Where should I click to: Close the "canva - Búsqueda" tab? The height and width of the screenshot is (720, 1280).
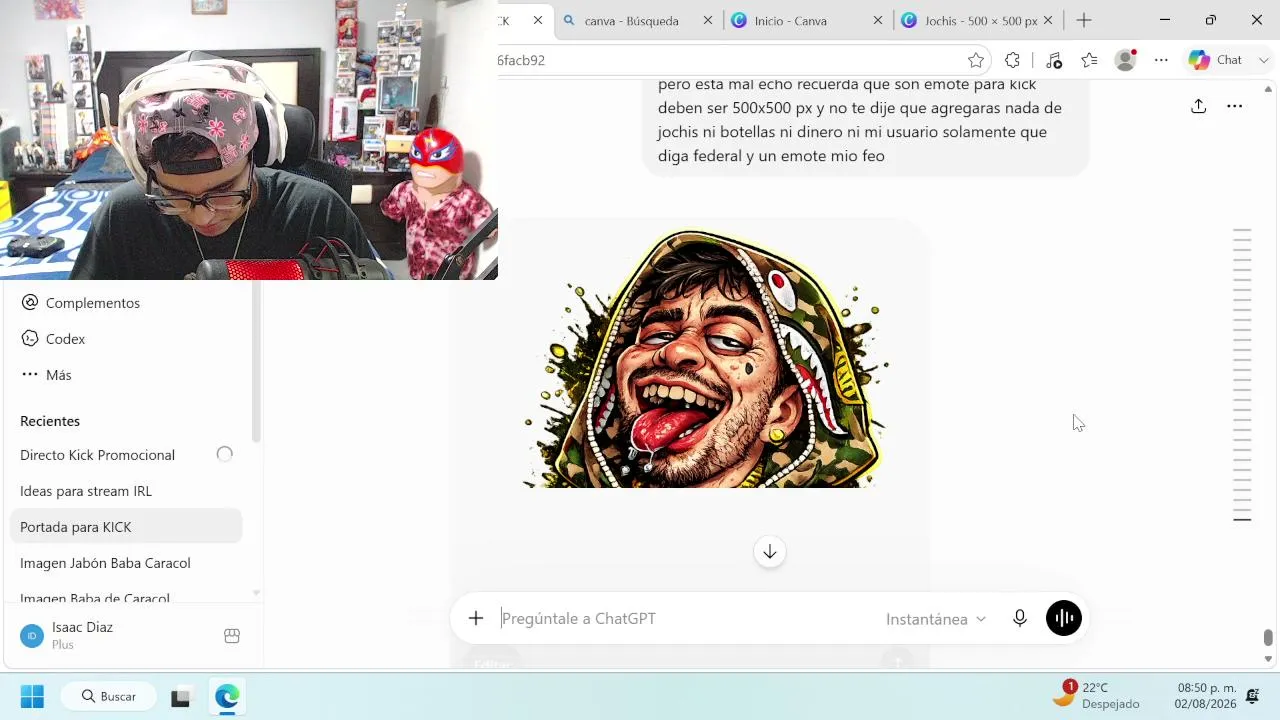coord(708,20)
